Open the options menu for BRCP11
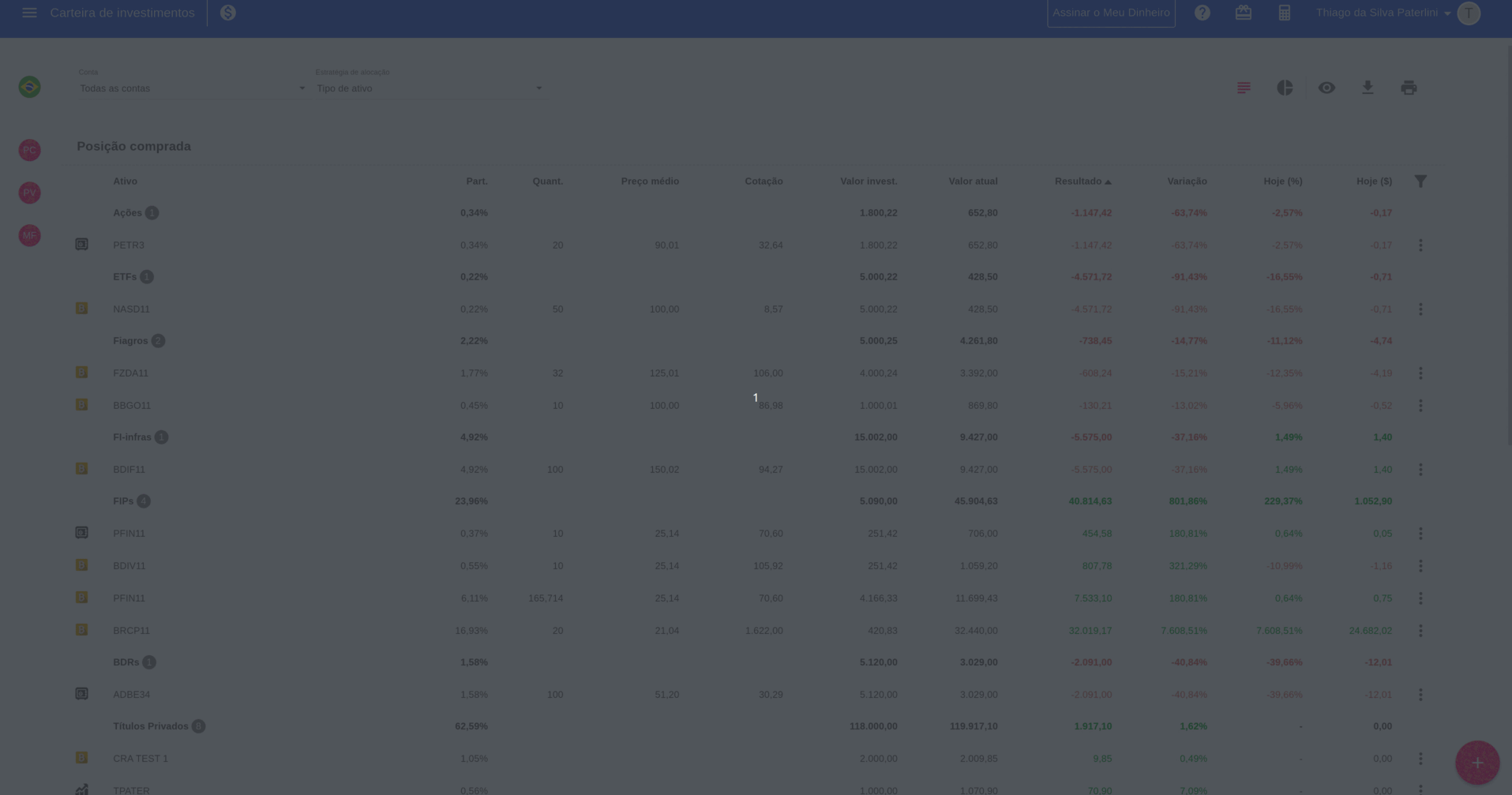Image resolution: width=1512 pixels, height=795 pixels. point(1420,631)
